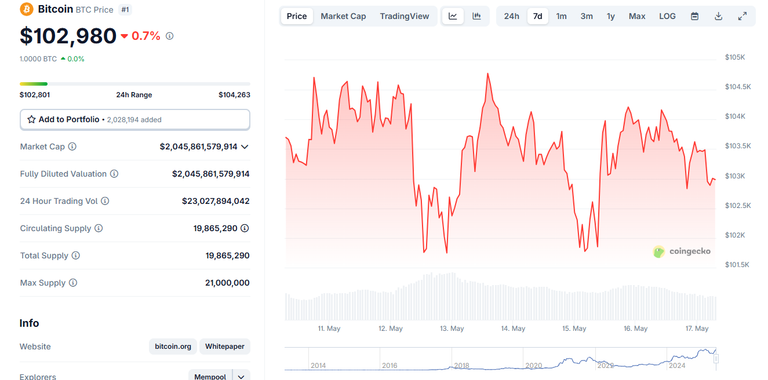Screen dimensions: 768x380
Task: Select the 1y time range
Action: [611, 16]
